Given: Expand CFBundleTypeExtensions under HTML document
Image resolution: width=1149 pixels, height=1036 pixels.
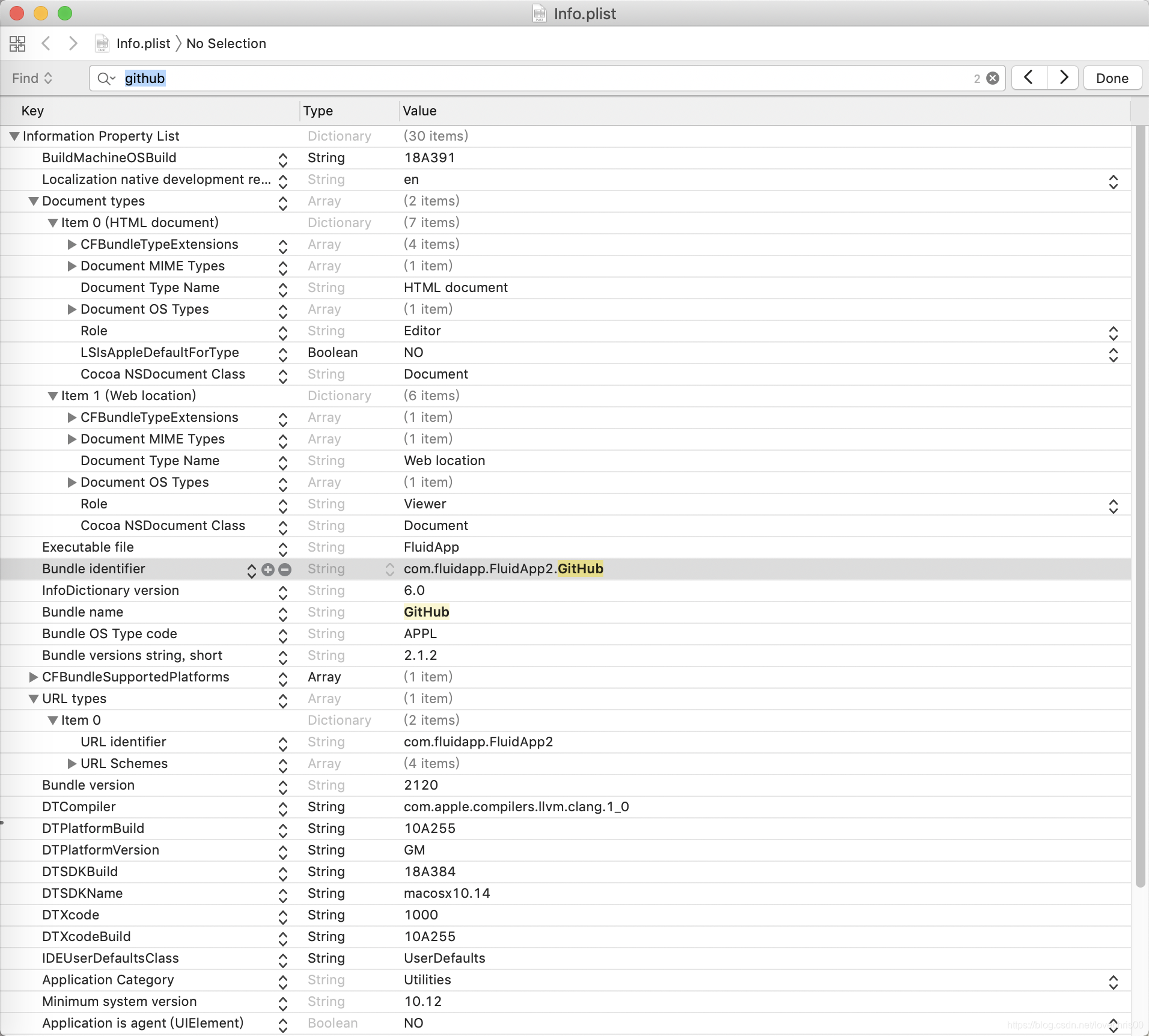Looking at the screenshot, I should 72,245.
